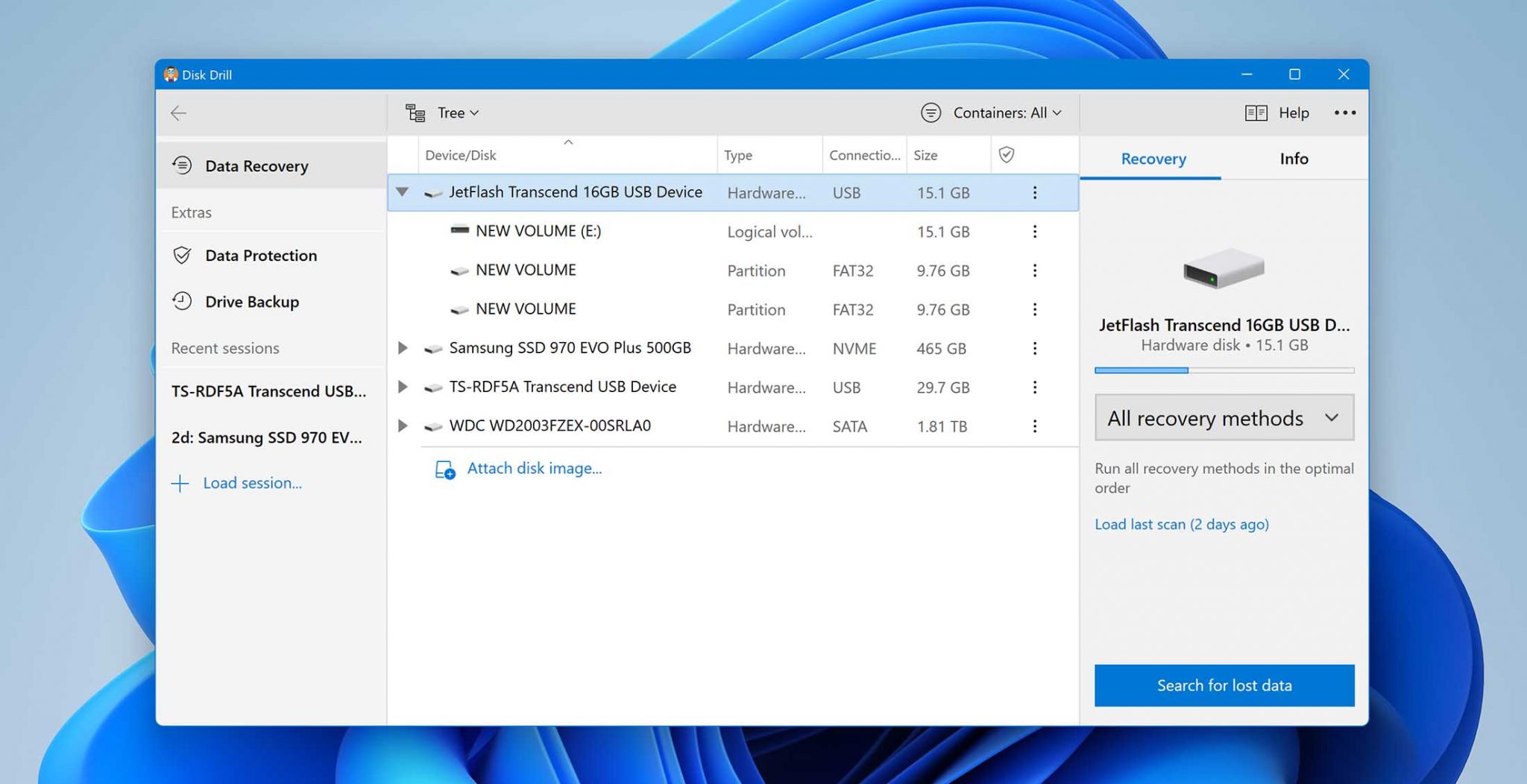The image size is (1527, 784).
Task: Open the All recovery methods dropdown
Action: (1224, 418)
